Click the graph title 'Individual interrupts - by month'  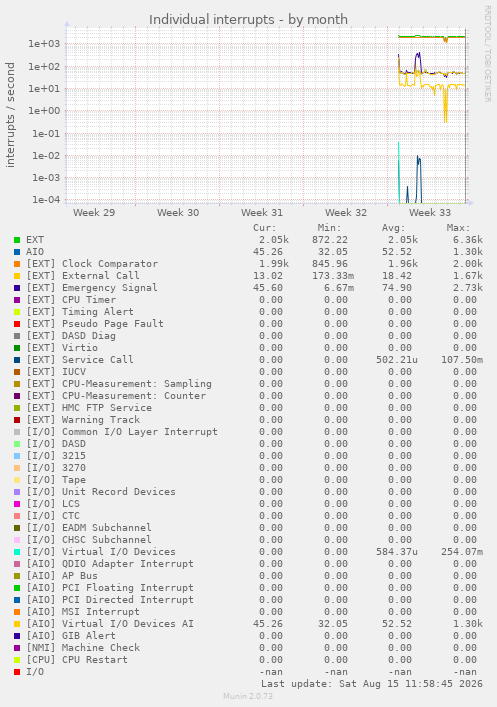coord(248,20)
